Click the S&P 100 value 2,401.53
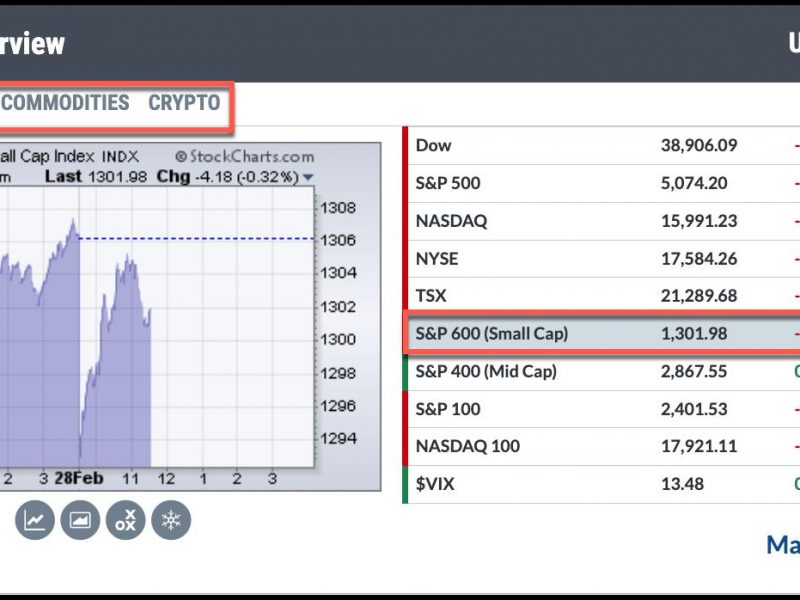The image size is (800, 600). (x=694, y=409)
